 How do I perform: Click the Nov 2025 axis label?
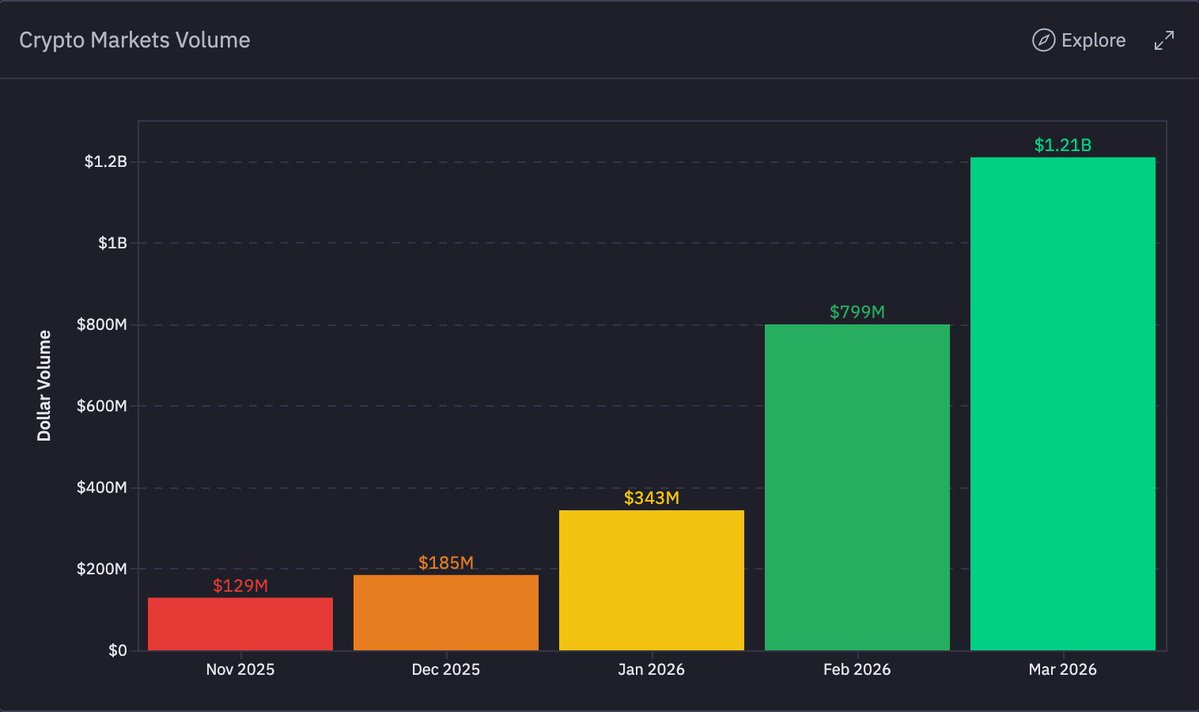click(x=240, y=669)
